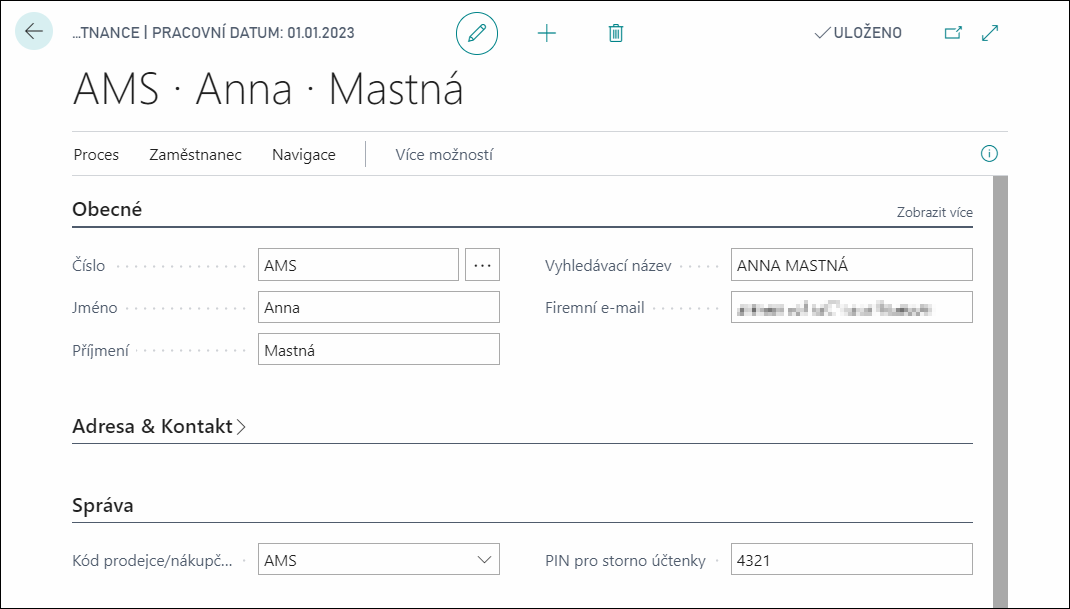Open the Zaměstnanec menu
This screenshot has height=609, width=1070.
[195, 155]
